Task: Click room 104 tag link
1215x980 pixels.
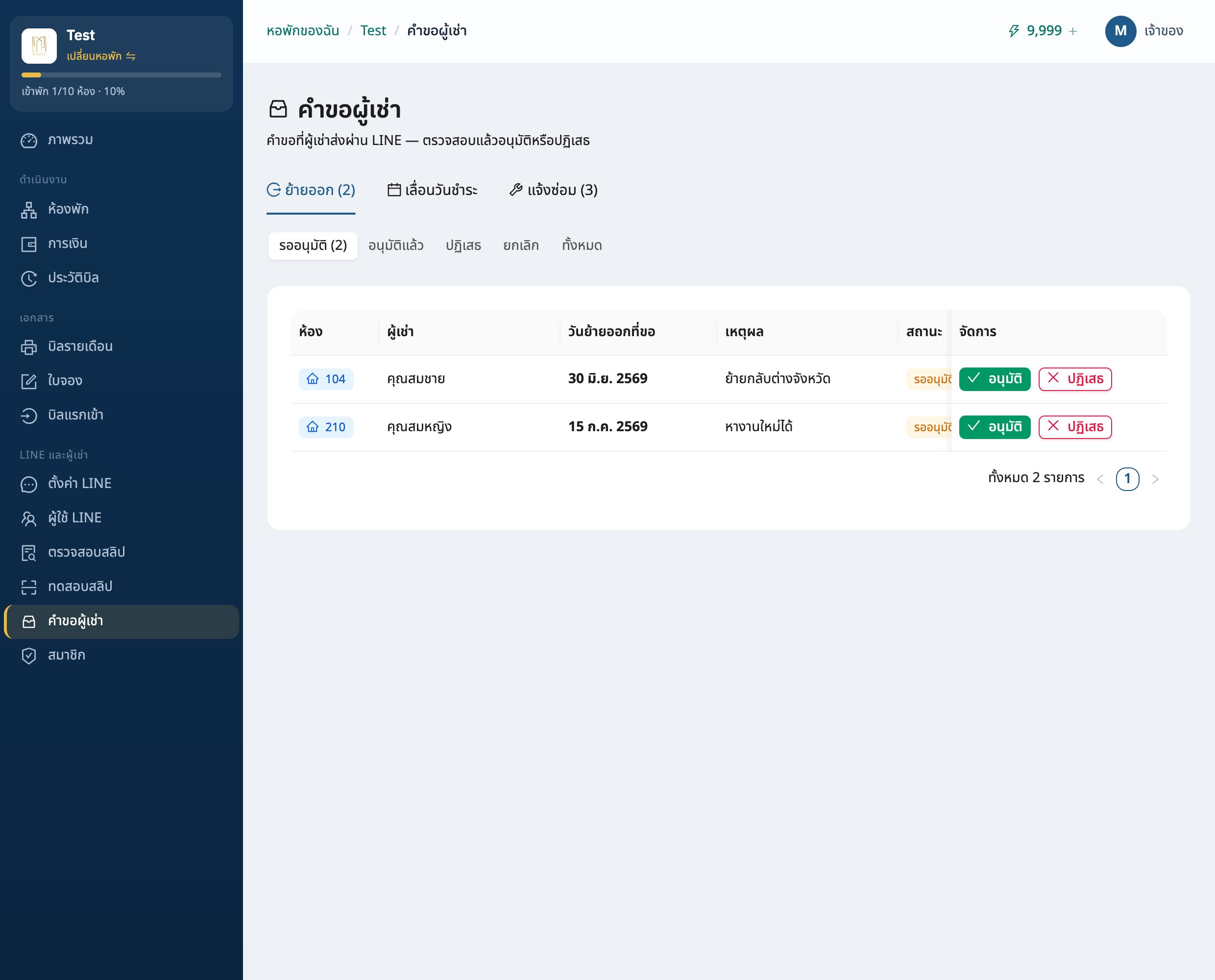Action: pyautogui.click(x=326, y=379)
